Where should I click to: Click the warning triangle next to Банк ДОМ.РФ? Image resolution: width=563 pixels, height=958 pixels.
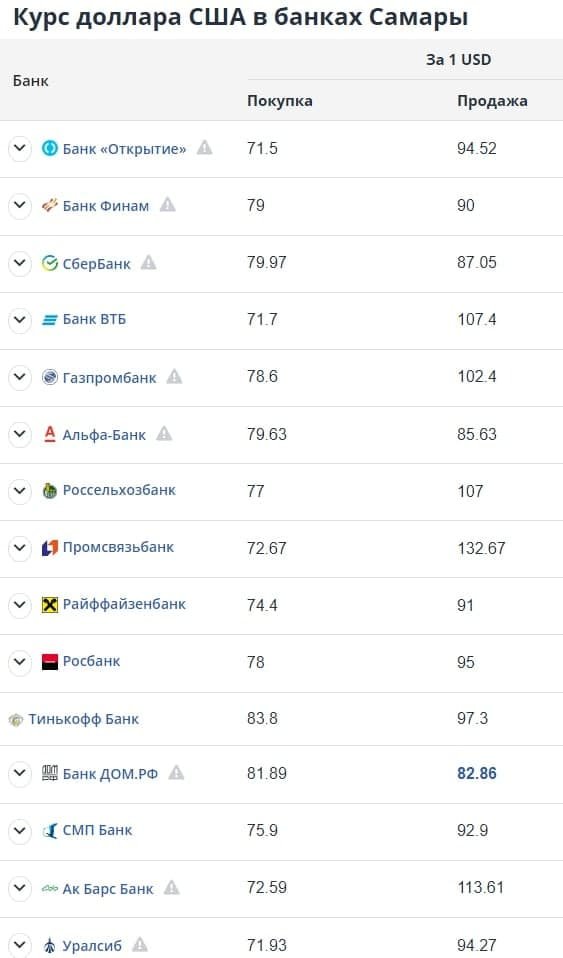(x=176, y=772)
